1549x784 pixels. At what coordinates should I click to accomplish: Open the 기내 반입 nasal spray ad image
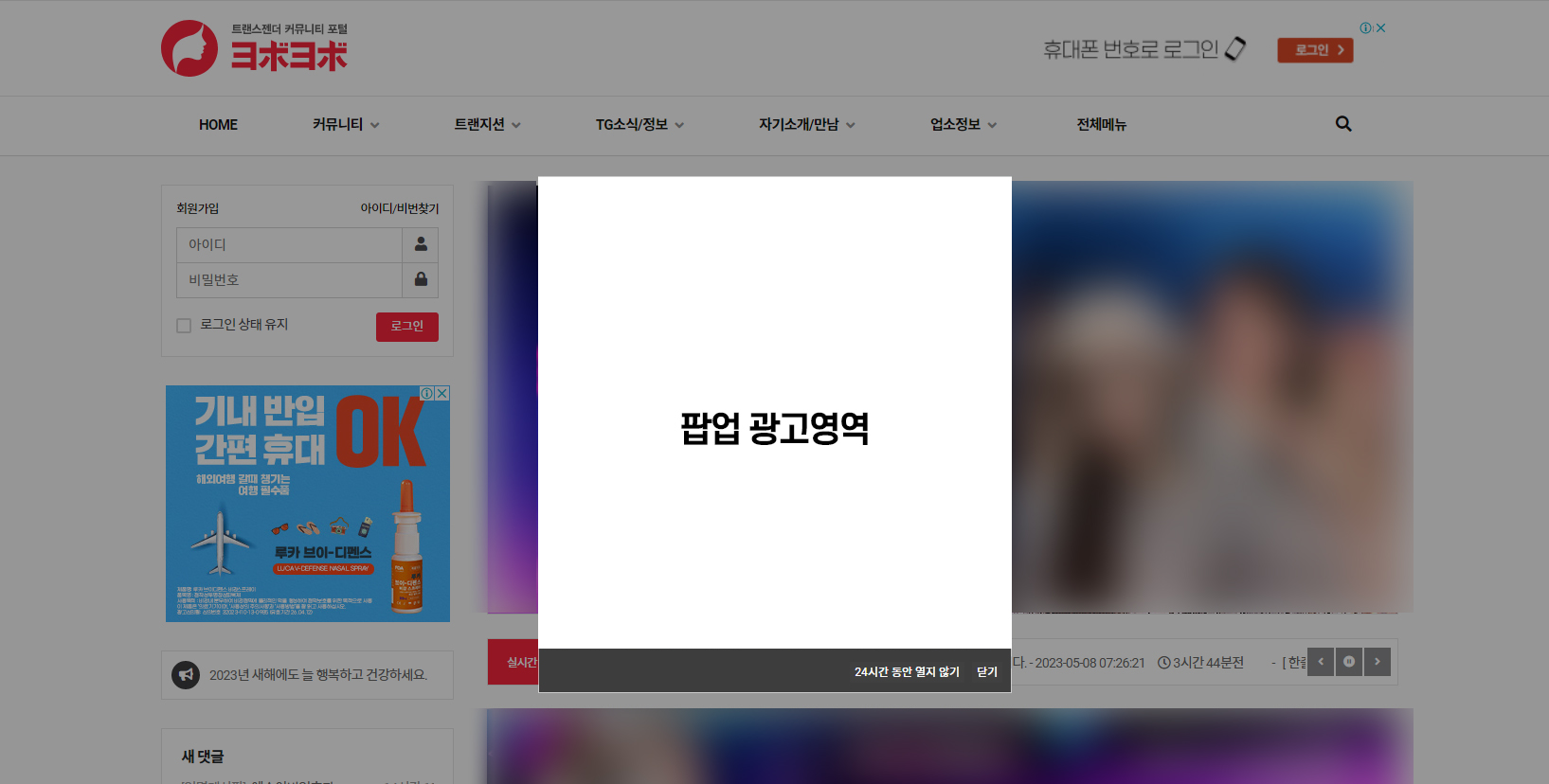(x=308, y=504)
